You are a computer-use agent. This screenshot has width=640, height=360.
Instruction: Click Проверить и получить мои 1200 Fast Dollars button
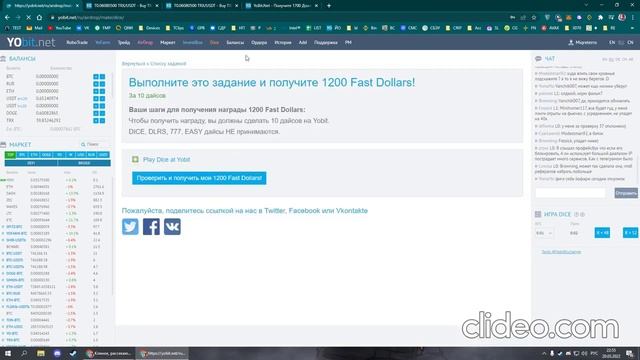pyautogui.click(x=199, y=178)
